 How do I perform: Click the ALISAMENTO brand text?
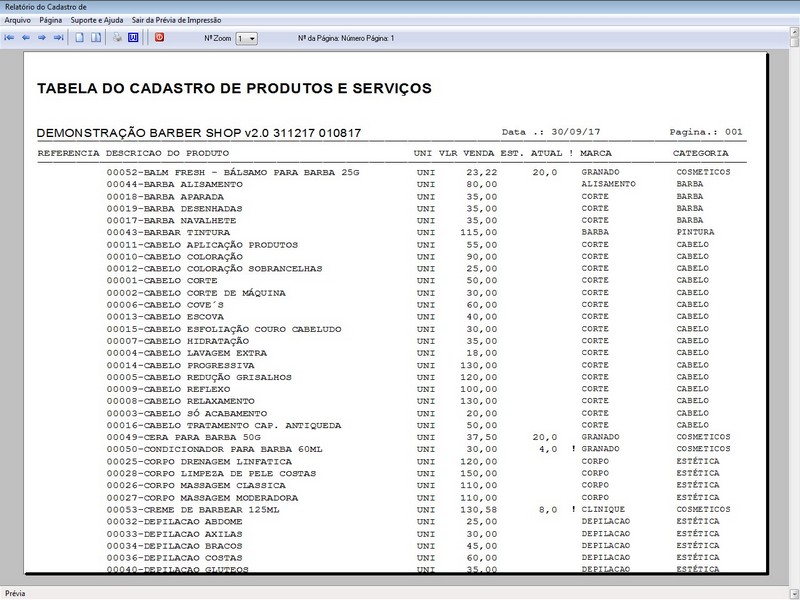[609, 184]
